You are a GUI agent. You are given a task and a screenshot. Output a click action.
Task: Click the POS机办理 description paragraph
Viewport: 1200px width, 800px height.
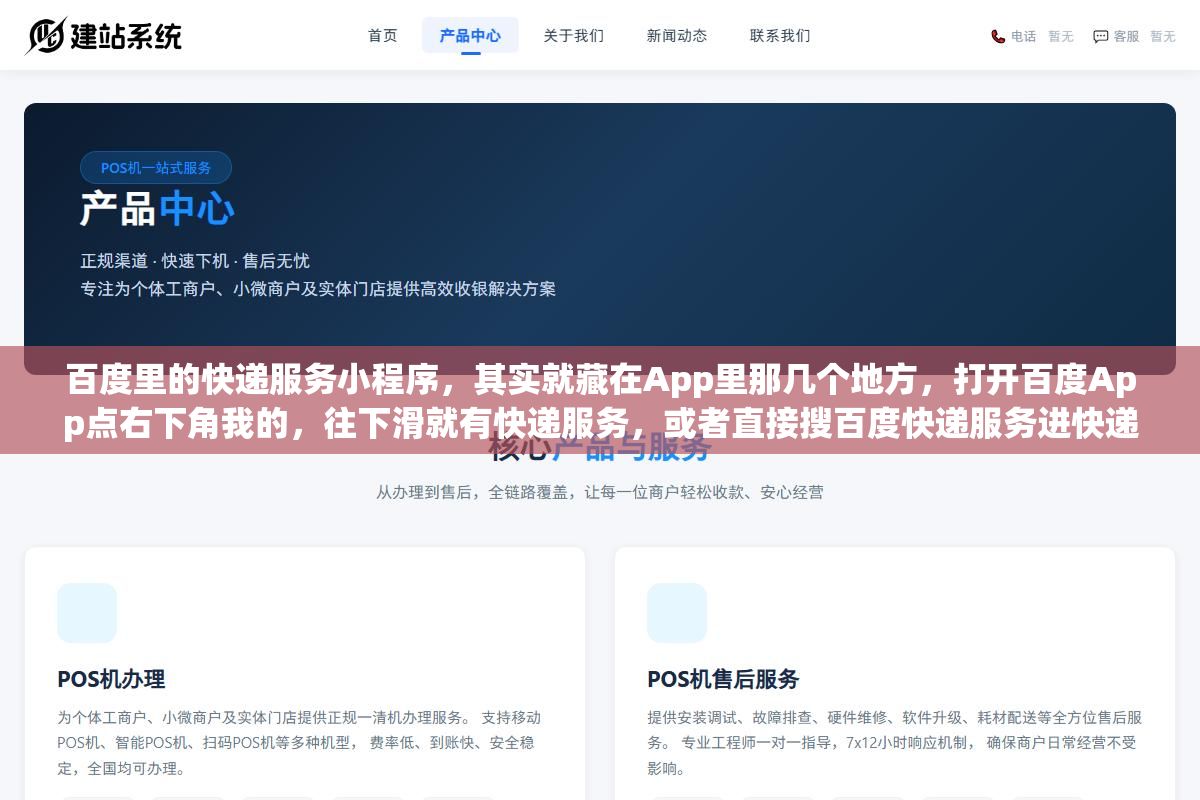[300, 743]
